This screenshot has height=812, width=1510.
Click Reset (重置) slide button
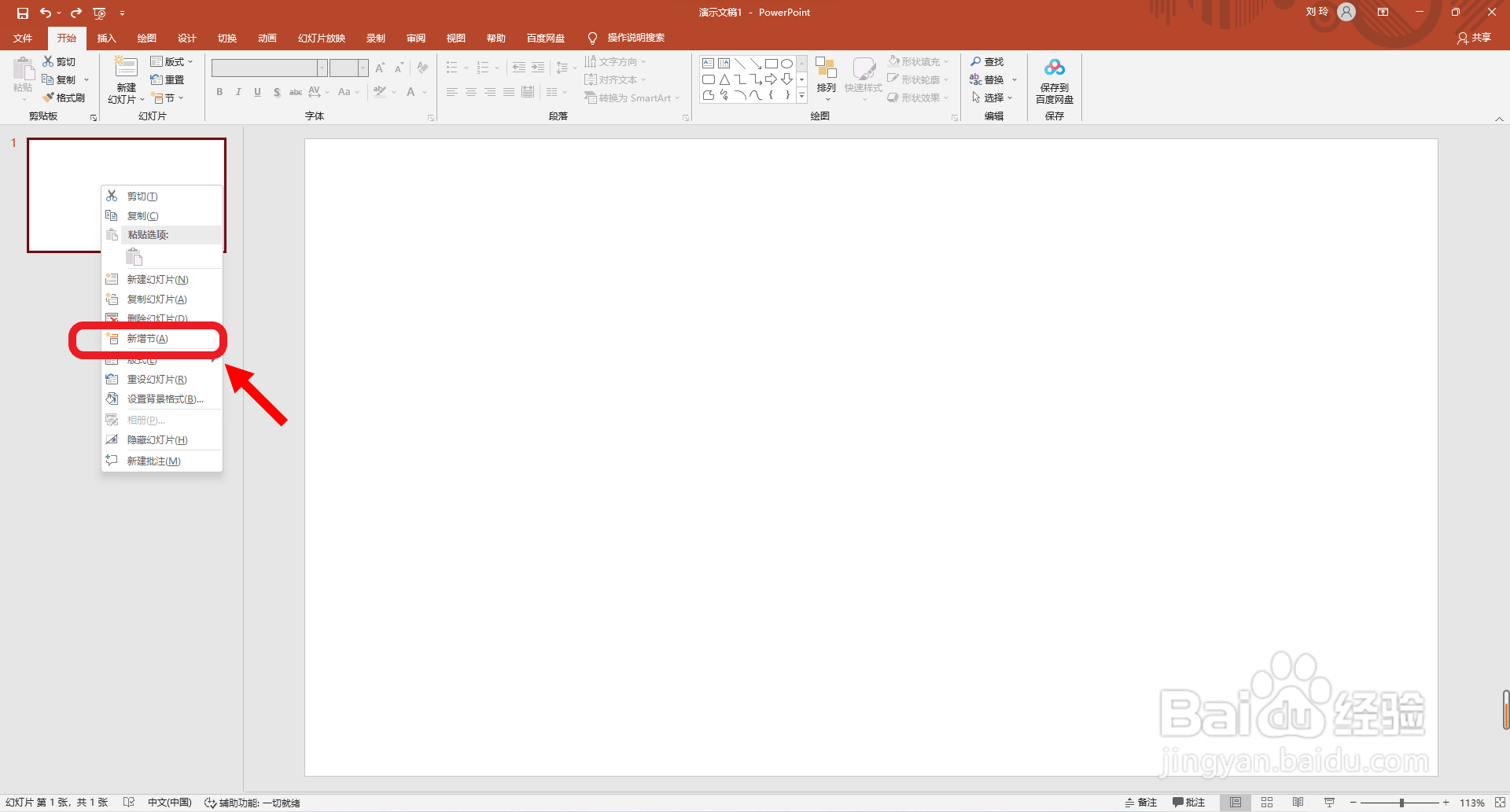168,79
